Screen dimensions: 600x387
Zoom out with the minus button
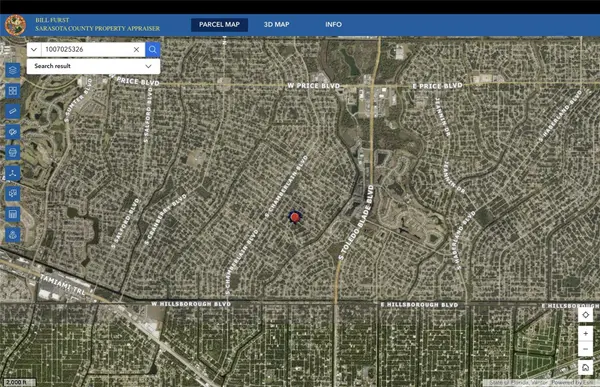(x=585, y=349)
